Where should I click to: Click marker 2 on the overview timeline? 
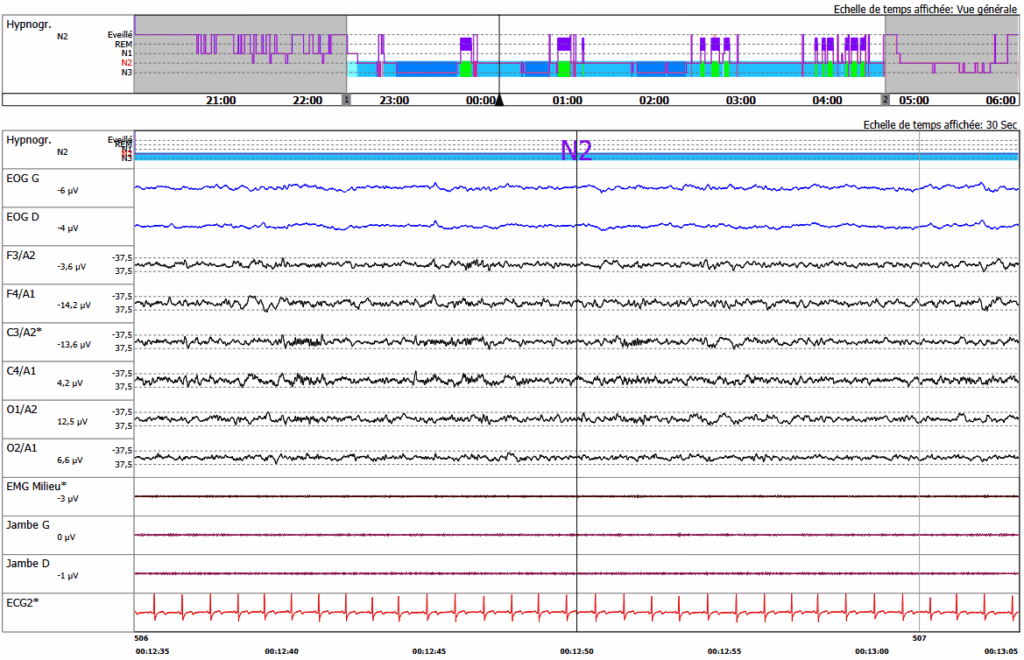tap(884, 100)
